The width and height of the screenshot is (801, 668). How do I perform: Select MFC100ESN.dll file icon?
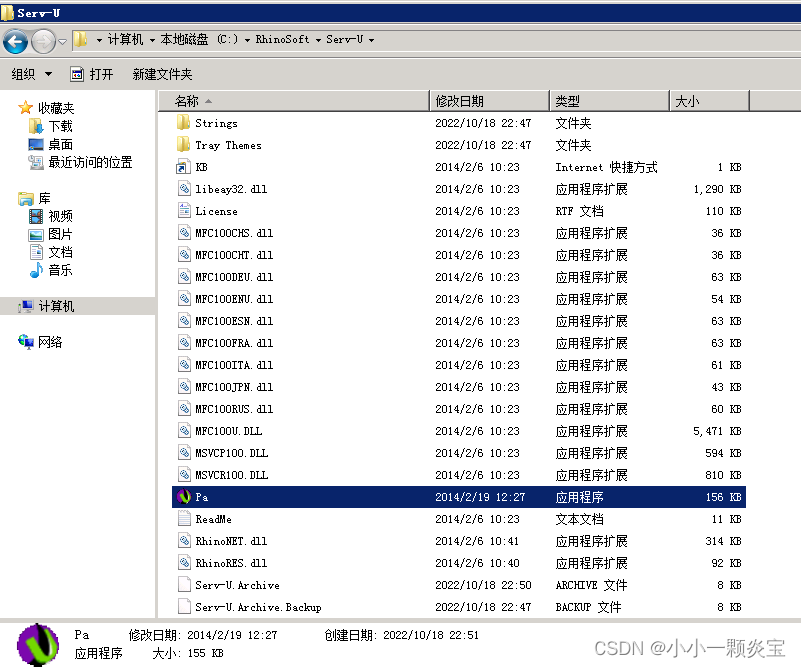[184, 321]
